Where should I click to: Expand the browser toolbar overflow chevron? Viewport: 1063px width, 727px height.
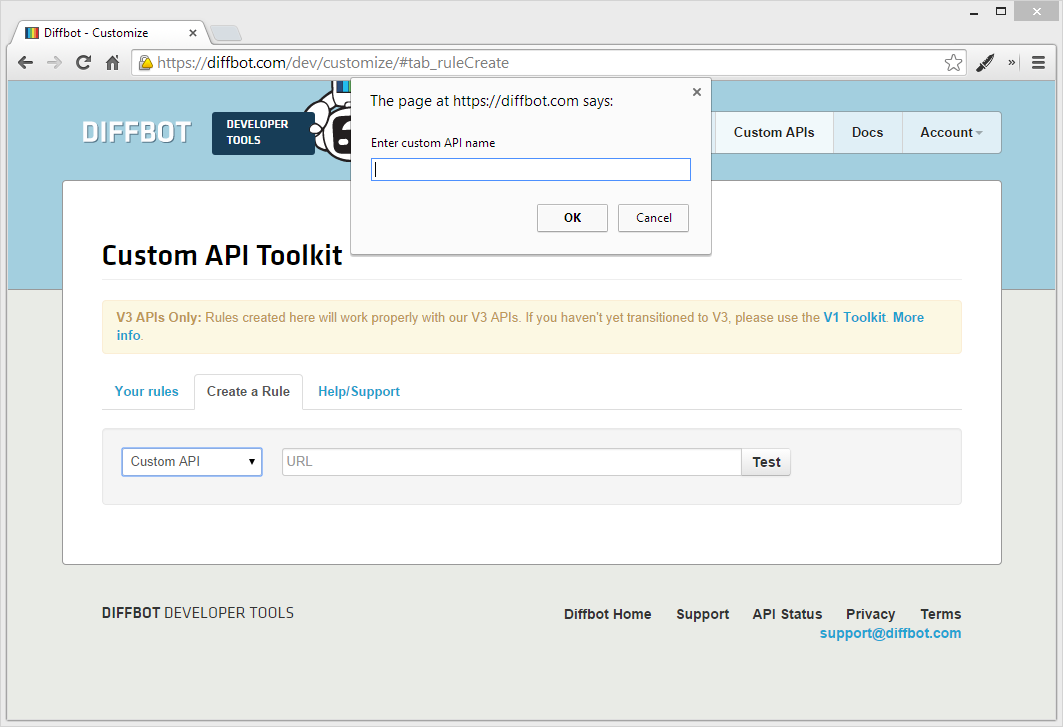pyautogui.click(x=1011, y=62)
